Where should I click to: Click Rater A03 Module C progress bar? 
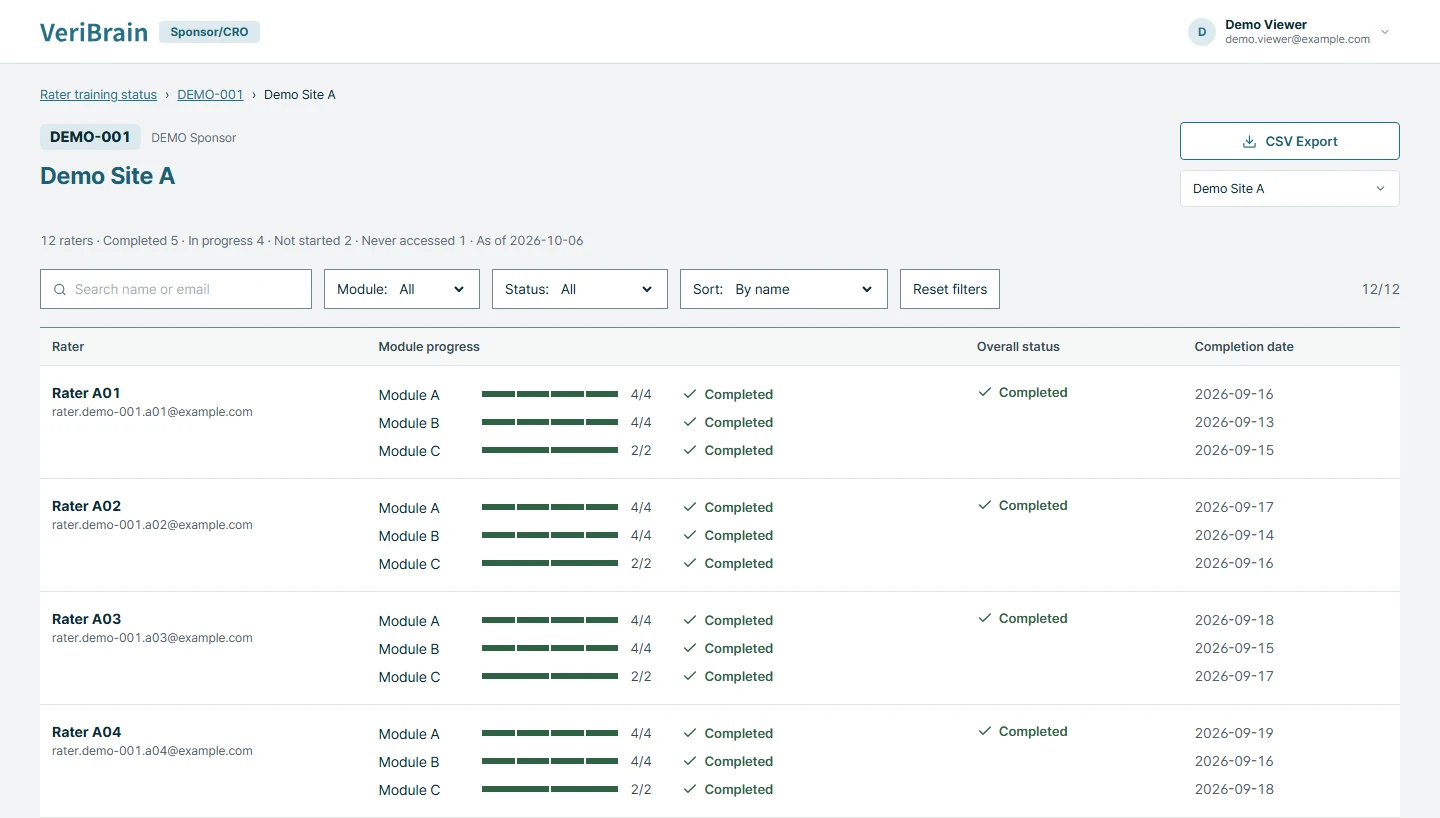550,676
